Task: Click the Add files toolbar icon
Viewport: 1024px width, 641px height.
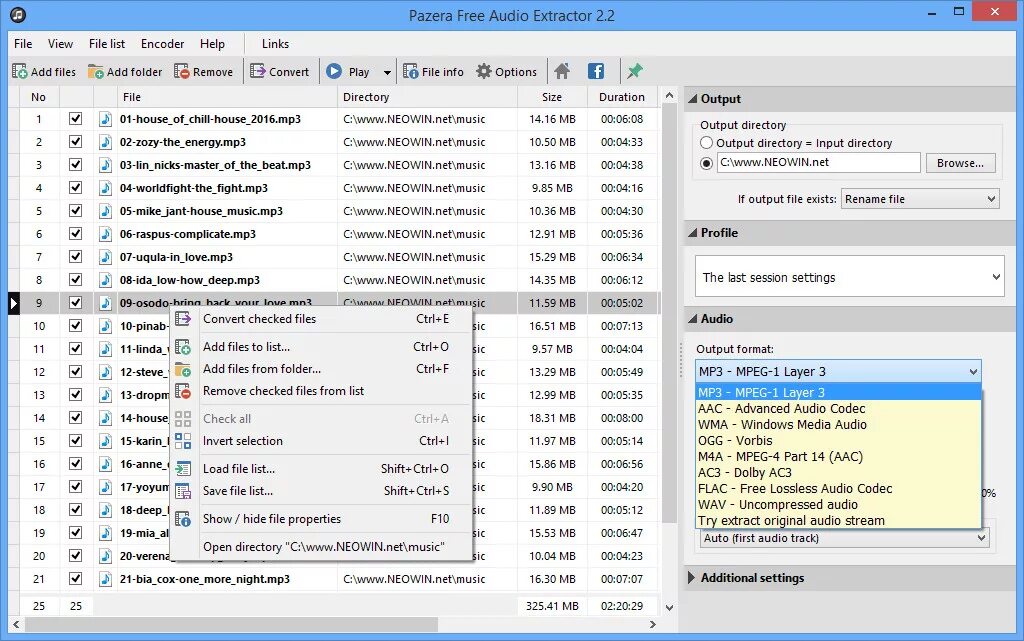Action: click(20, 71)
